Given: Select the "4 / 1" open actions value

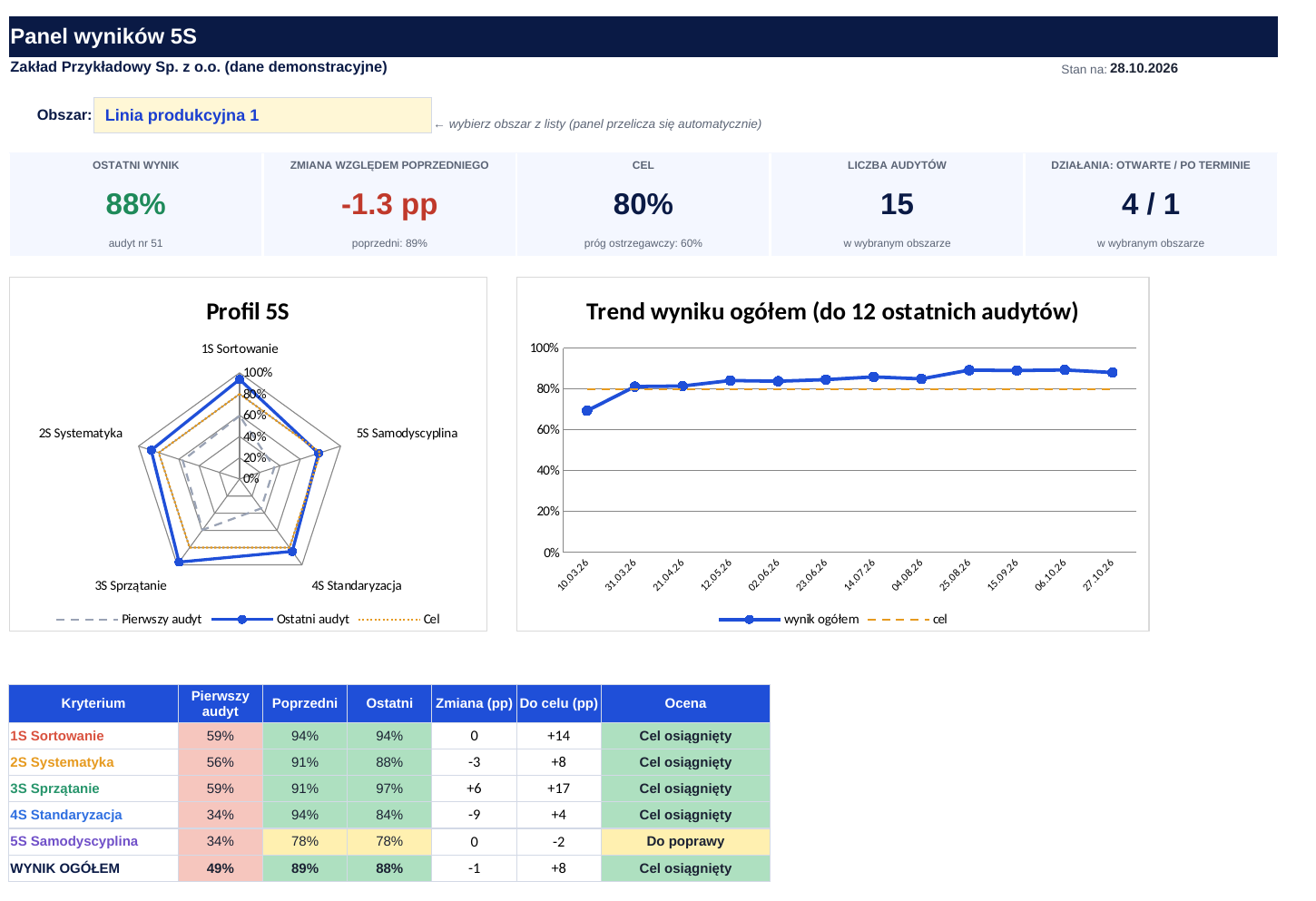Looking at the screenshot, I should tap(1151, 204).
